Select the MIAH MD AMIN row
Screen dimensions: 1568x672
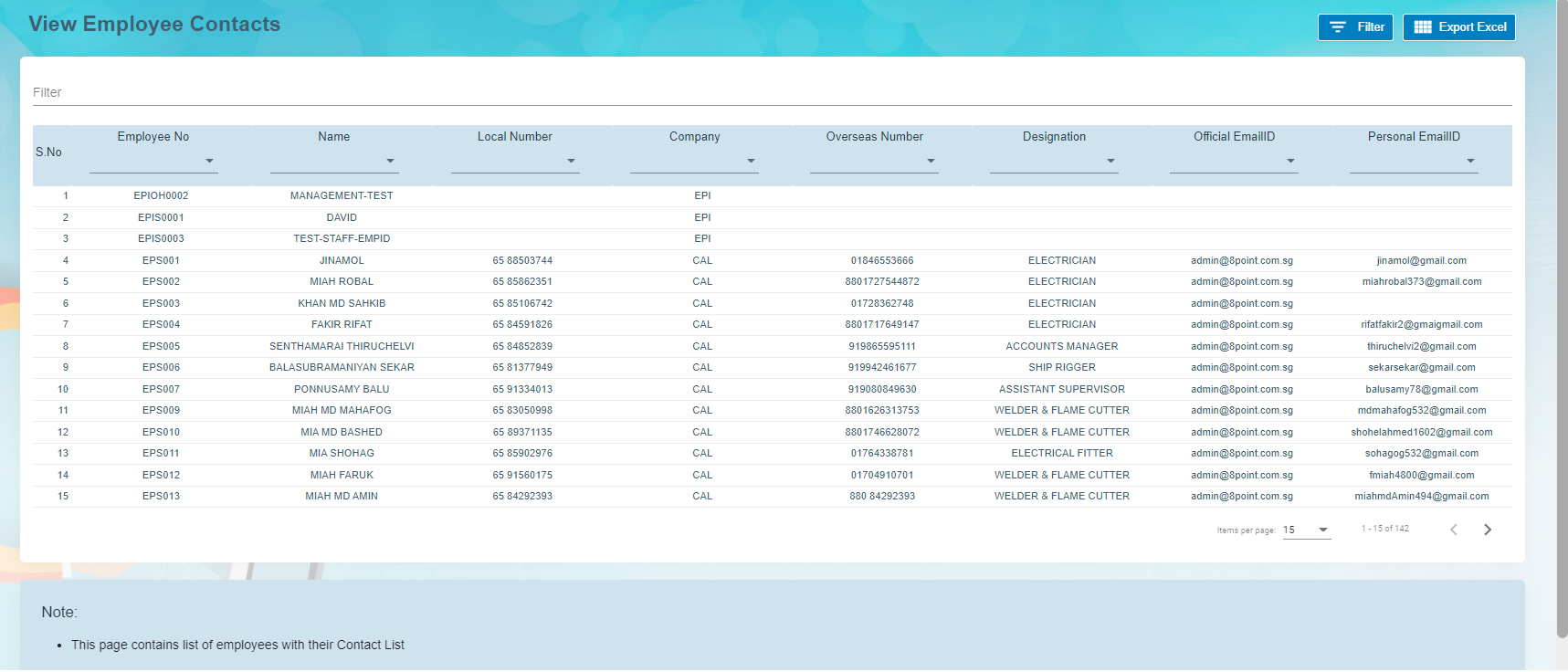pos(342,496)
